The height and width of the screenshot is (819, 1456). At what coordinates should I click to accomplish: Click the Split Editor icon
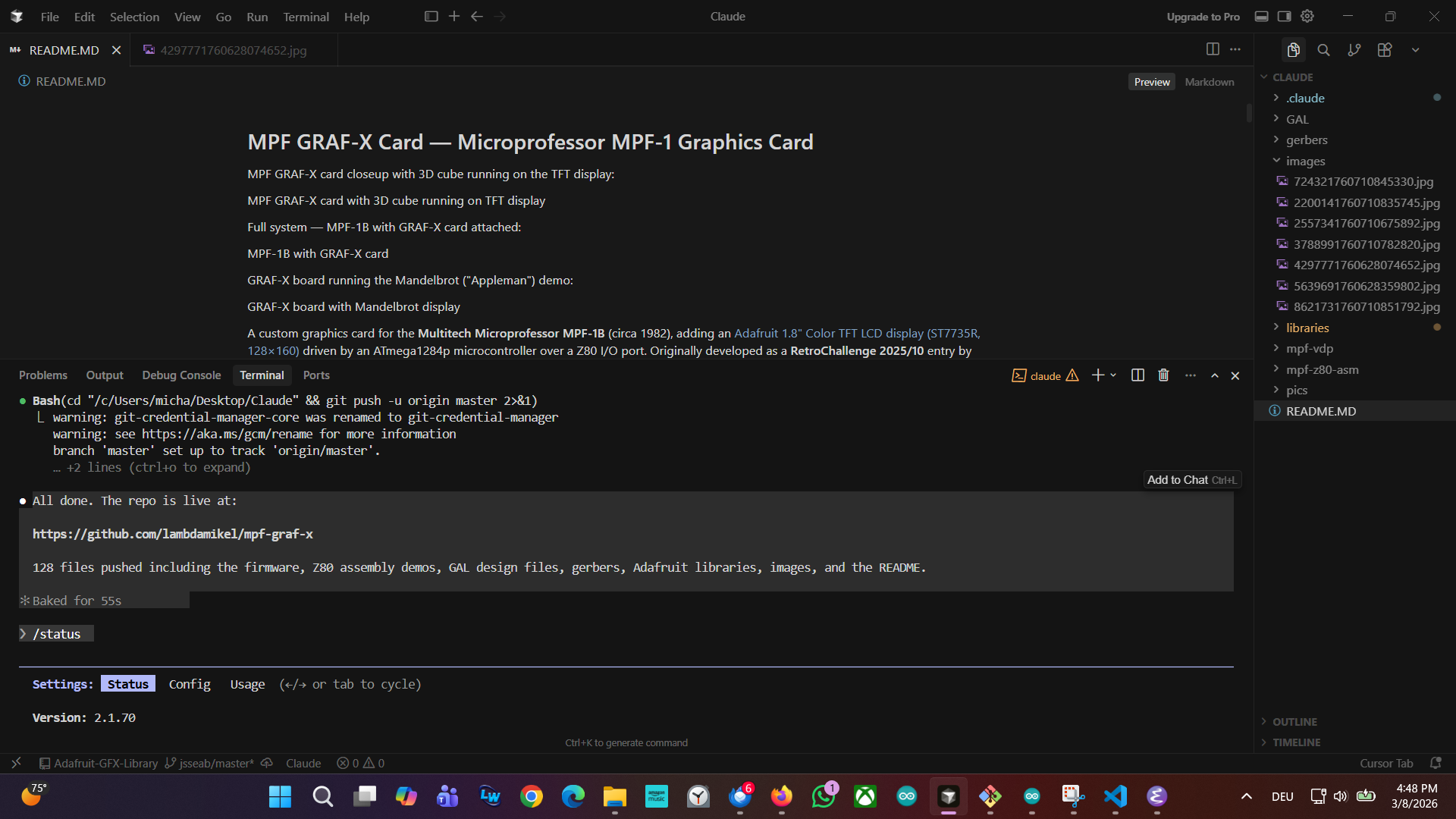click(1213, 49)
